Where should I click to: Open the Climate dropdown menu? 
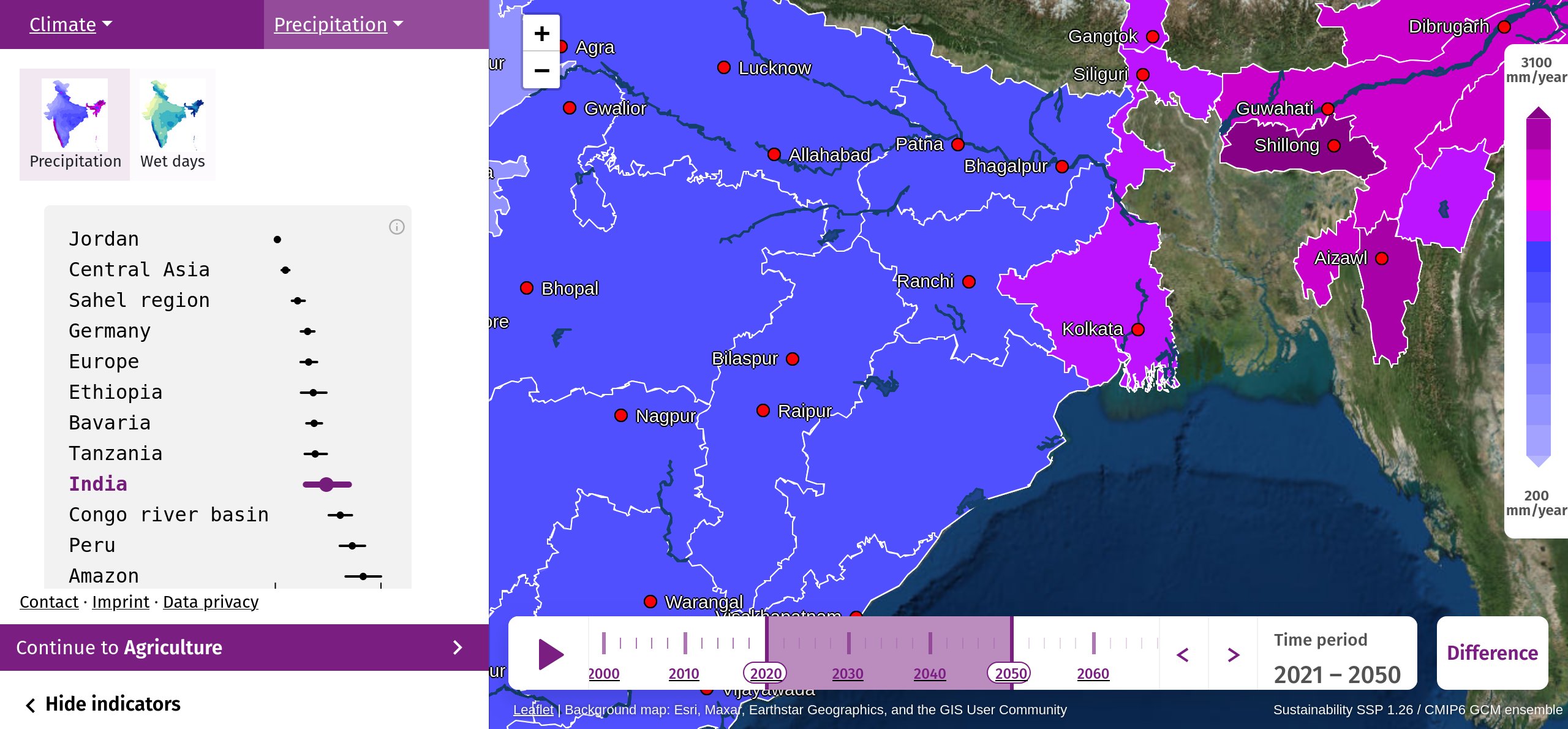[x=71, y=25]
